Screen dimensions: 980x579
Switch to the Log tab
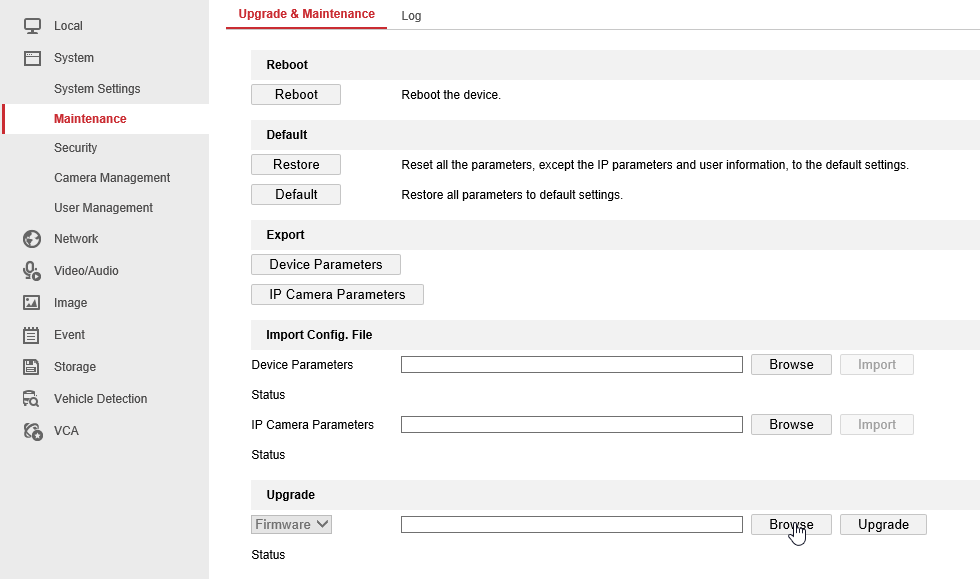[411, 16]
